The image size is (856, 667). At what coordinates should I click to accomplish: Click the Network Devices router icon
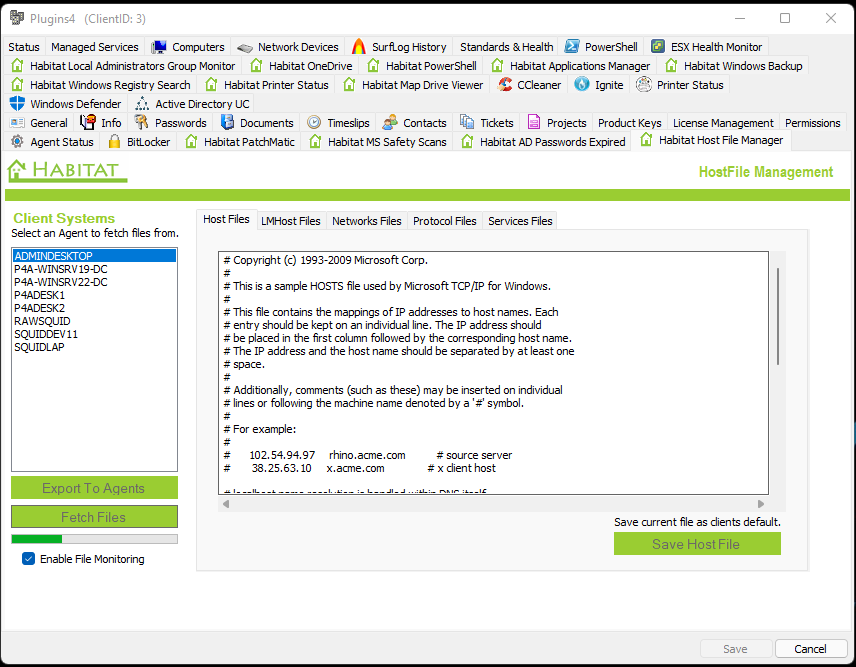pyautogui.click(x=245, y=47)
